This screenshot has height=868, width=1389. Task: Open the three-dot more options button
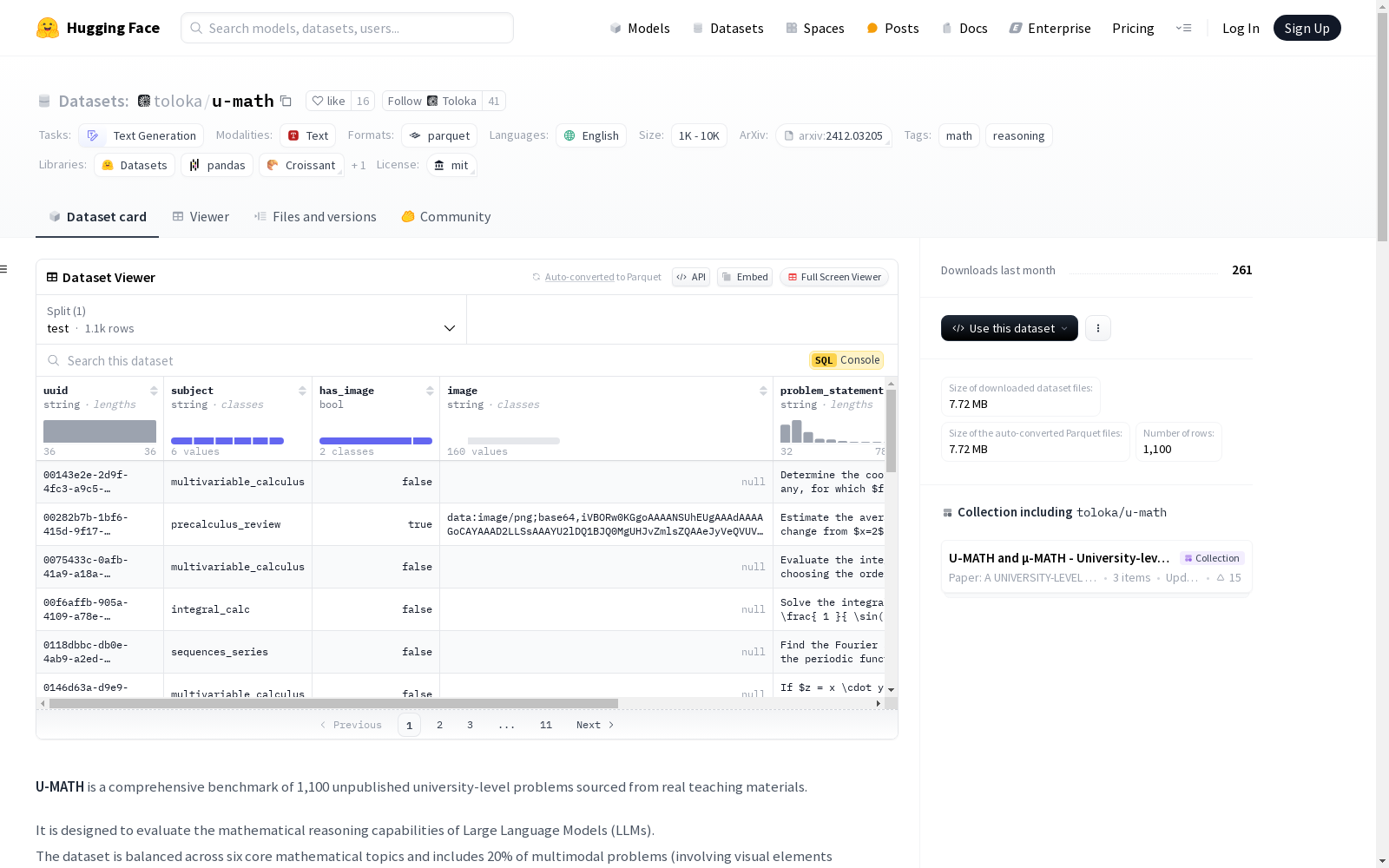1097,328
